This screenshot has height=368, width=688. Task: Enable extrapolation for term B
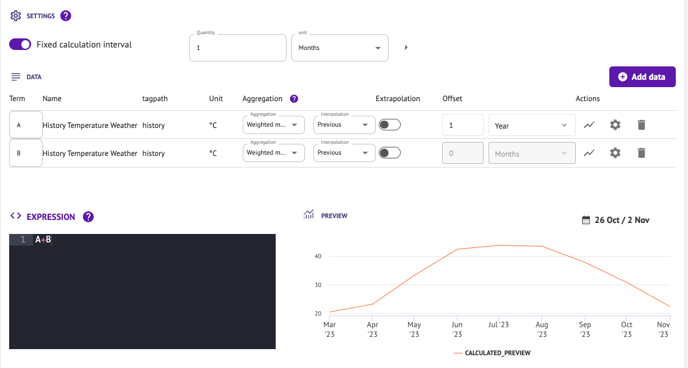(x=390, y=153)
